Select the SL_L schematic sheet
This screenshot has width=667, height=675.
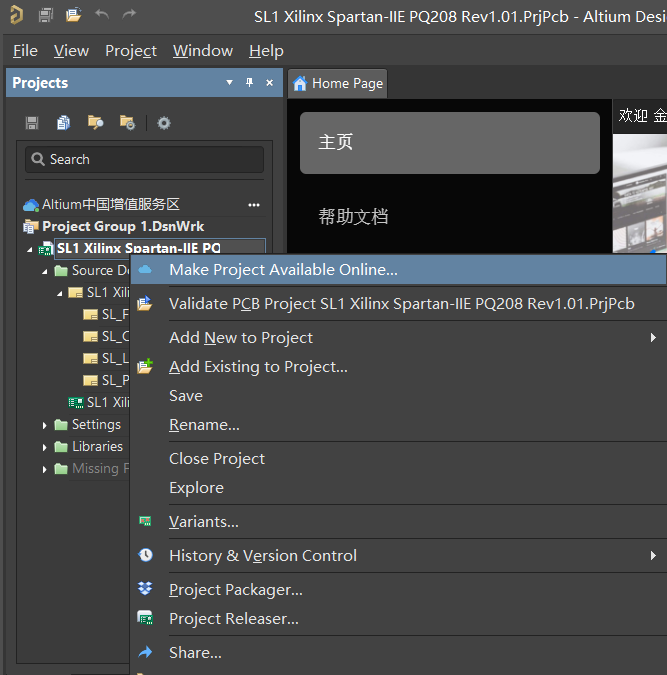pos(105,359)
